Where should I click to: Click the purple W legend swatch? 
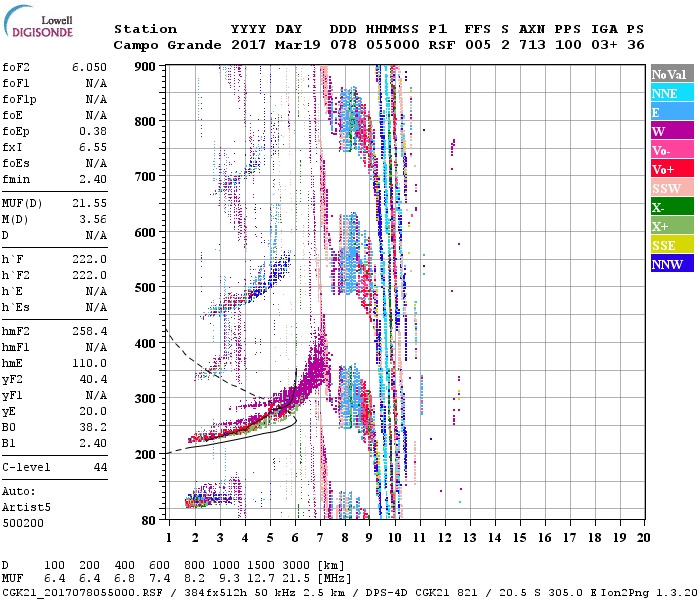tap(671, 131)
